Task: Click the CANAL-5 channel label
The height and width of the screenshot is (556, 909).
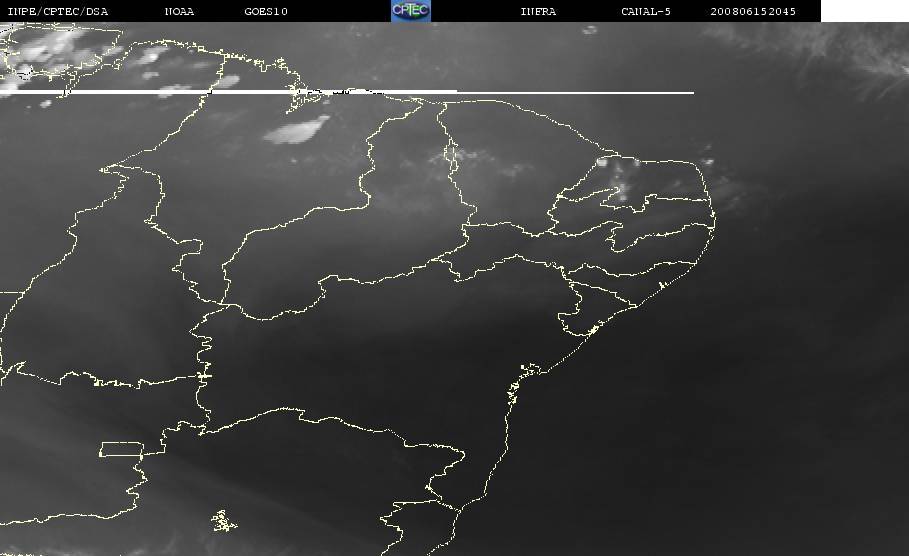Action: click(x=646, y=12)
